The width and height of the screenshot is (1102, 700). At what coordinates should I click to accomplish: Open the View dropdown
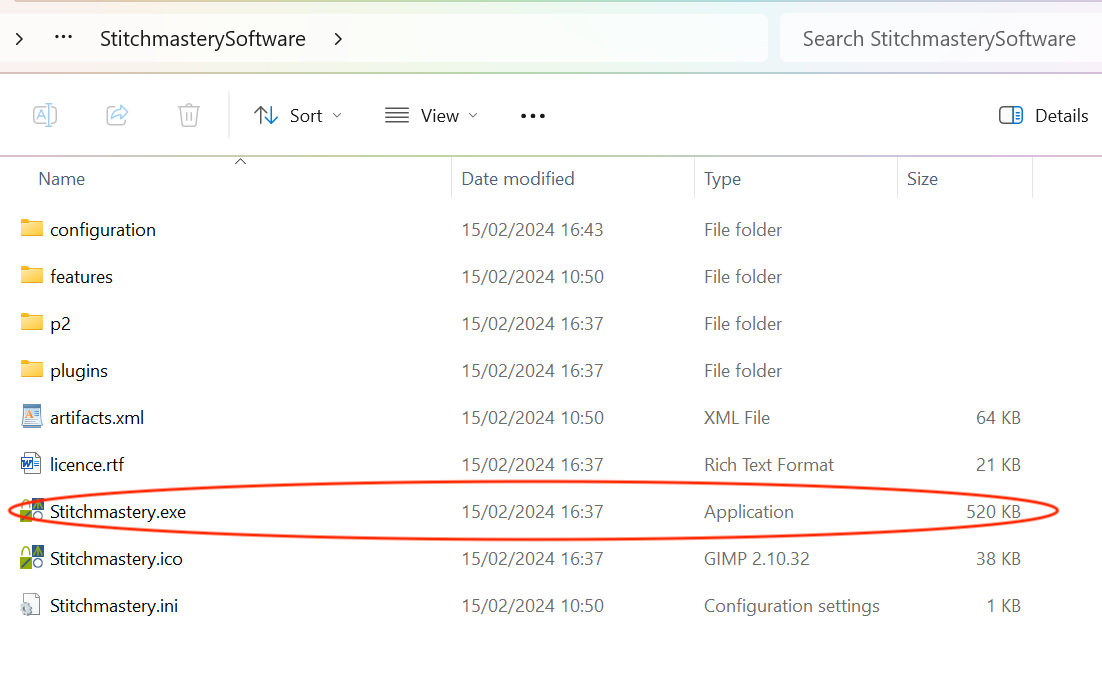click(x=432, y=115)
